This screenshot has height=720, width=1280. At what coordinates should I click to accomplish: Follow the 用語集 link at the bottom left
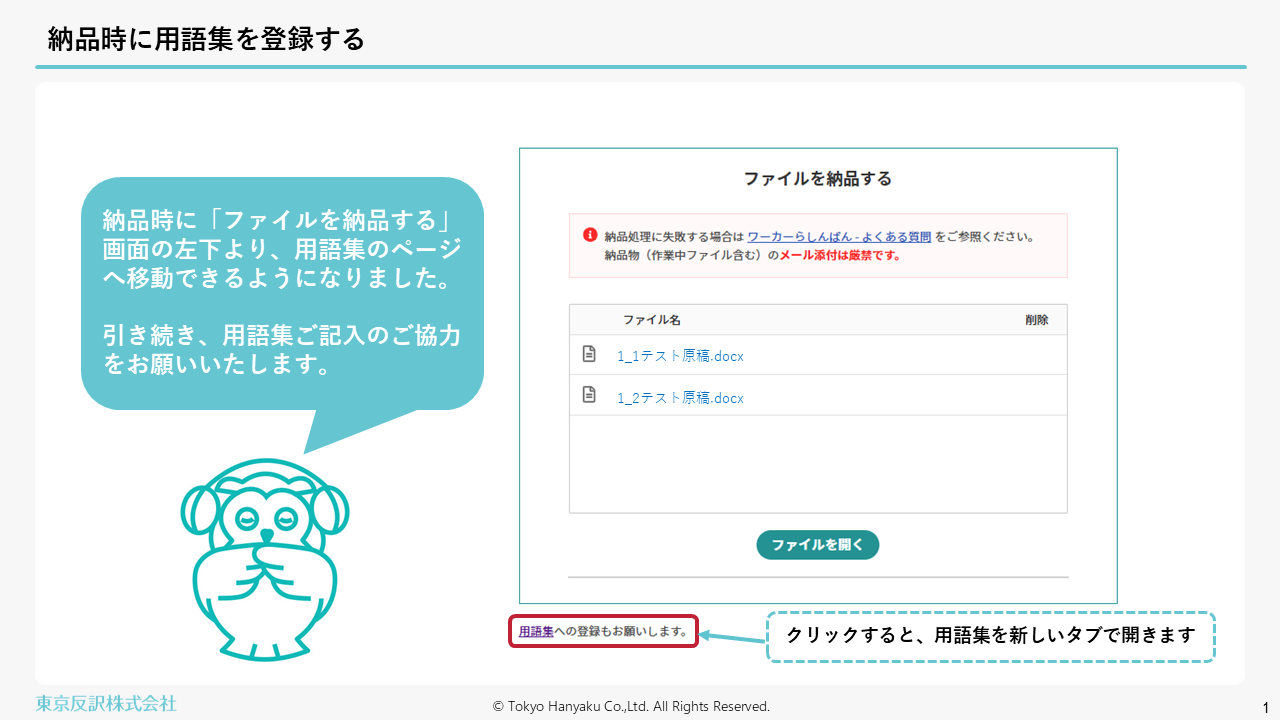click(536, 631)
